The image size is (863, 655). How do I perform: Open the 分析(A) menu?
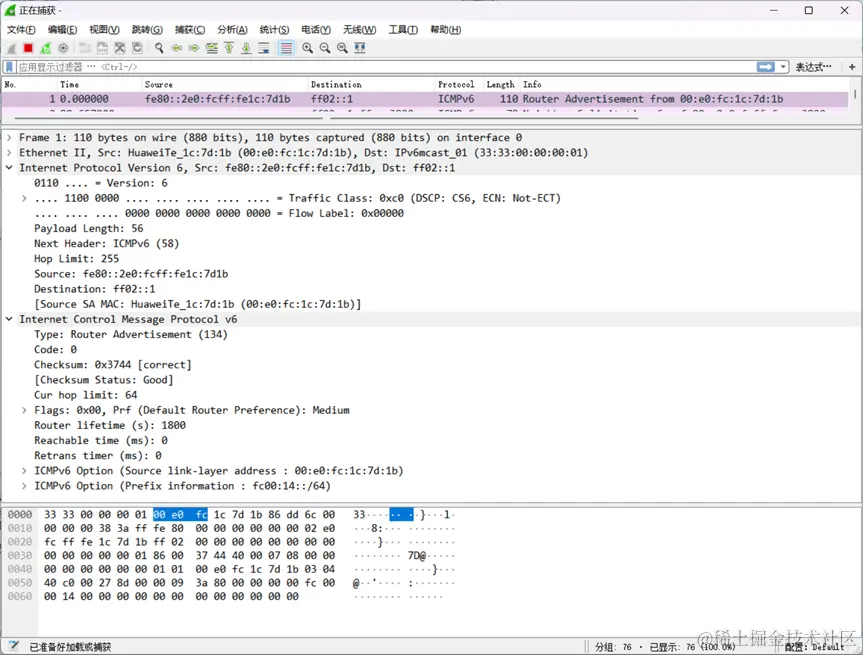click(x=232, y=30)
